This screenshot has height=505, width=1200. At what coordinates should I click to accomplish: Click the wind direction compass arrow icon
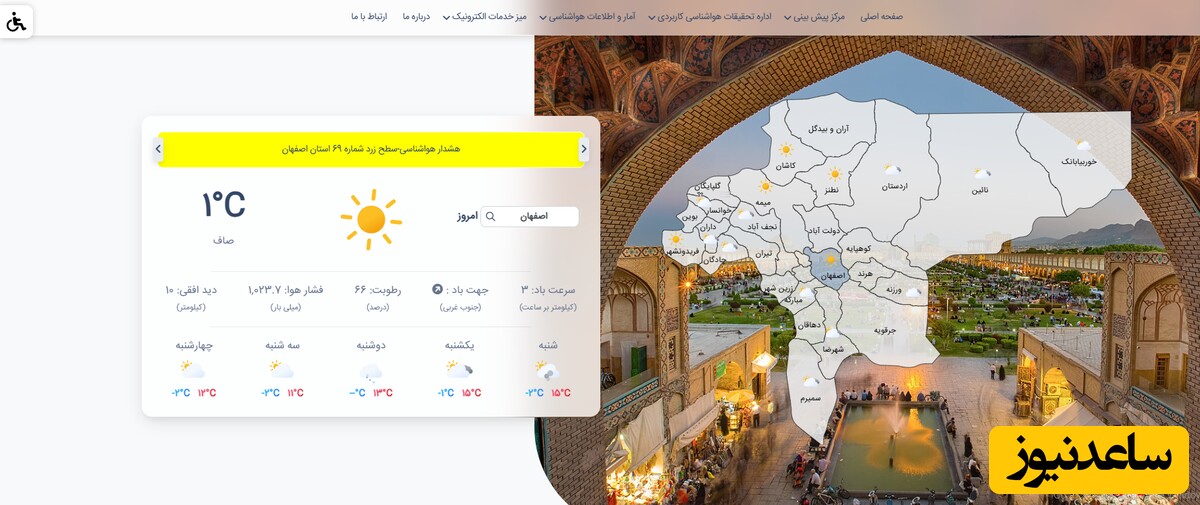437,289
